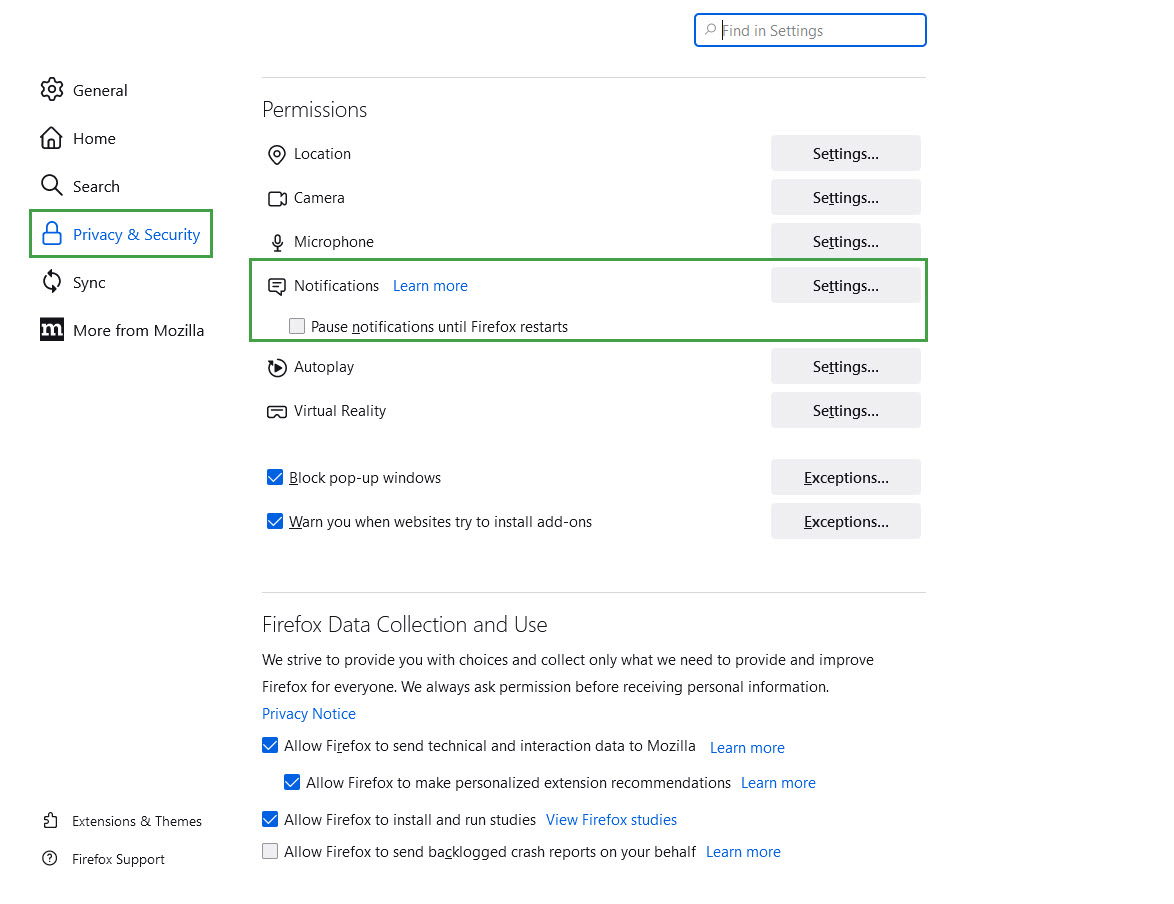Enable sending backlogged crash reports checkbox
This screenshot has width=1174, height=904.
270,852
